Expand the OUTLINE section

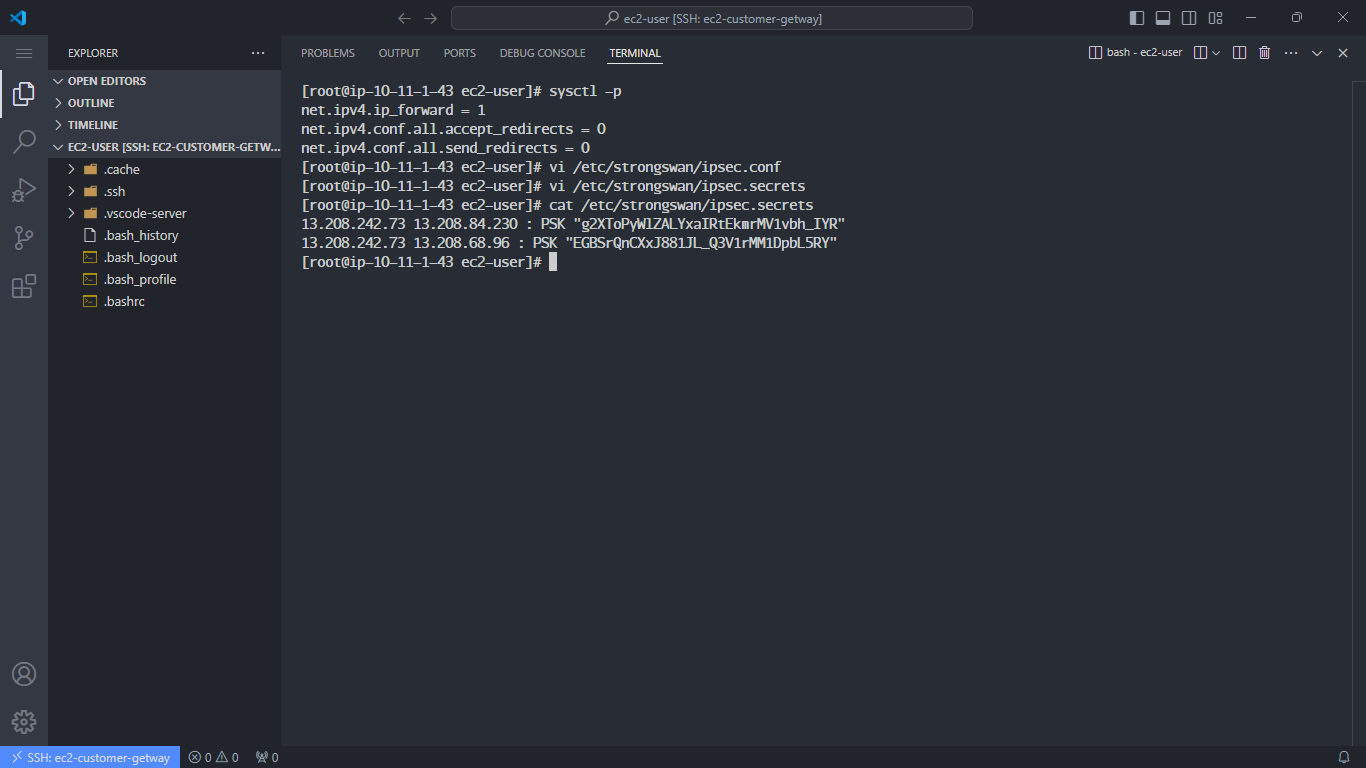[x=165, y=103]
